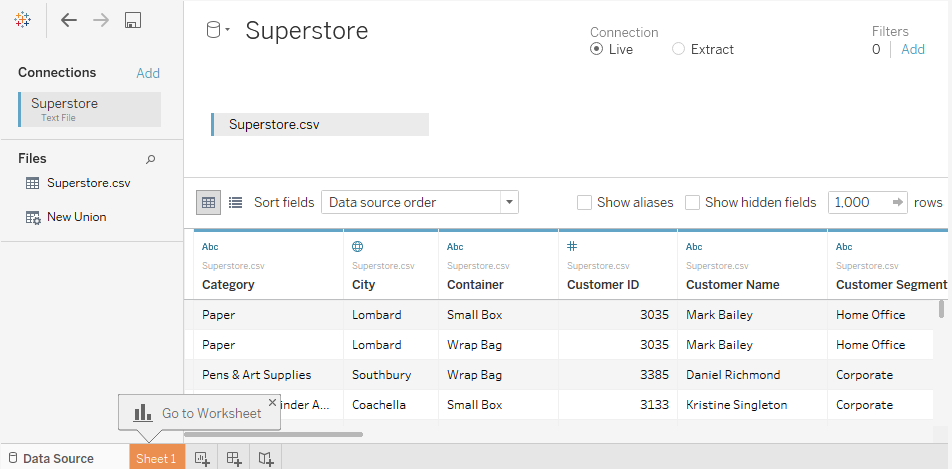Viewport: 952px width, 469px height.
Task: Click Go to Worksheet label
Action: click(211, 413)
